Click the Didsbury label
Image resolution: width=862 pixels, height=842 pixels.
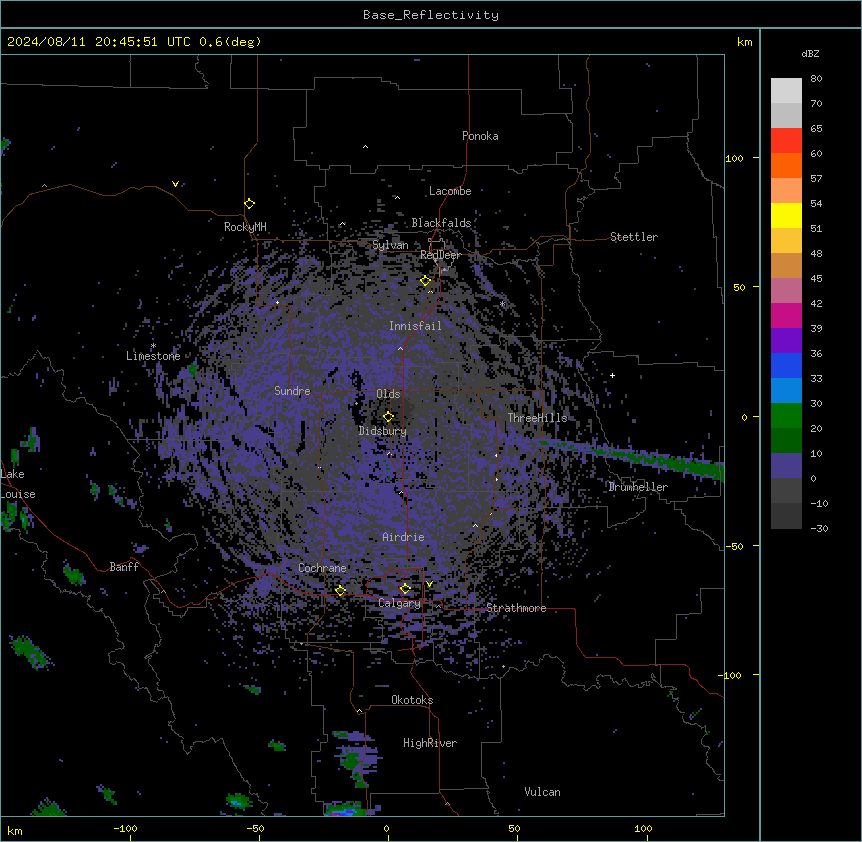click(x=383, y=431)
